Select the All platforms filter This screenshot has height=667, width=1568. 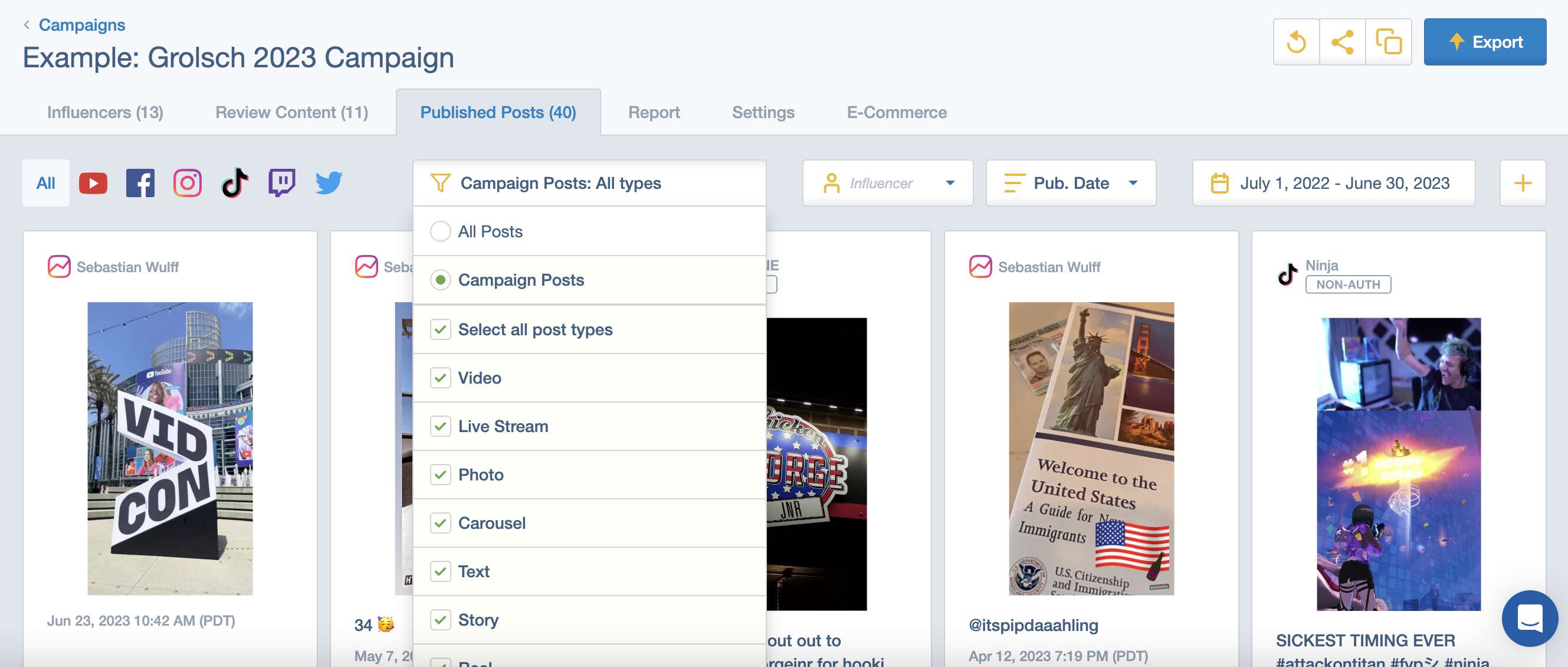(45, 183)
